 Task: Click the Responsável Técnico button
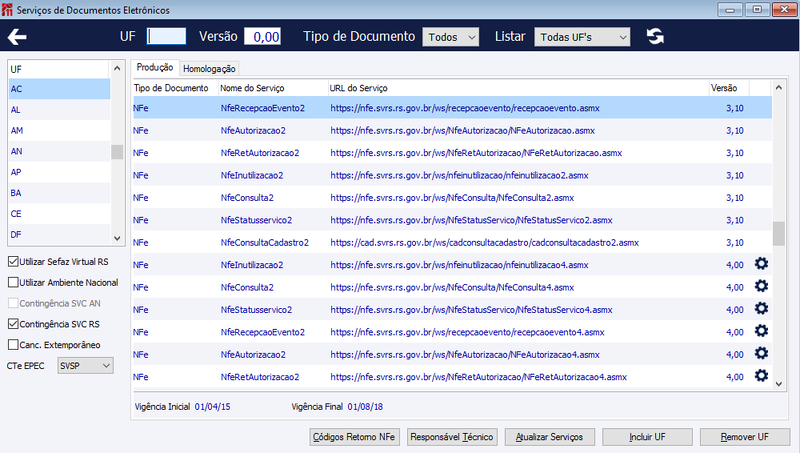pyautogui.click(x=452, y=437)
